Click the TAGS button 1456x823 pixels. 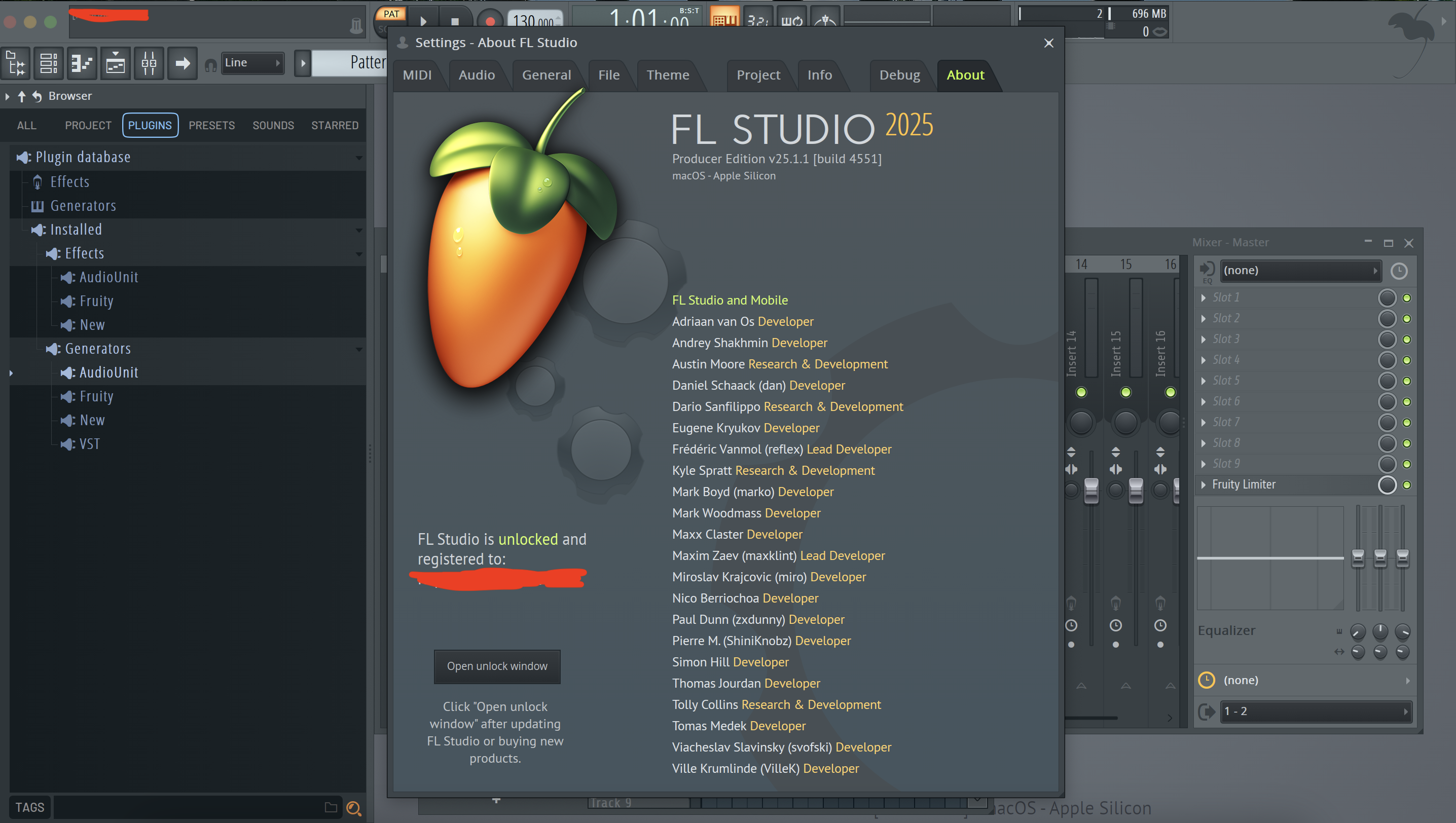(29, 808)
